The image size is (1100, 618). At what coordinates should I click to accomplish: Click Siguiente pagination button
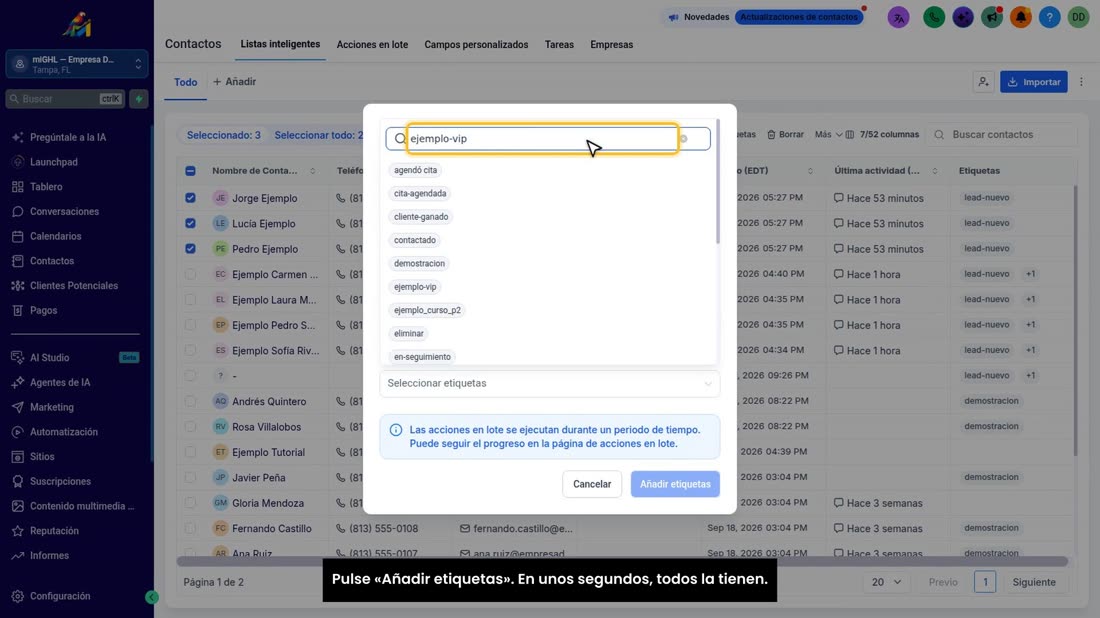point(1034,582)
